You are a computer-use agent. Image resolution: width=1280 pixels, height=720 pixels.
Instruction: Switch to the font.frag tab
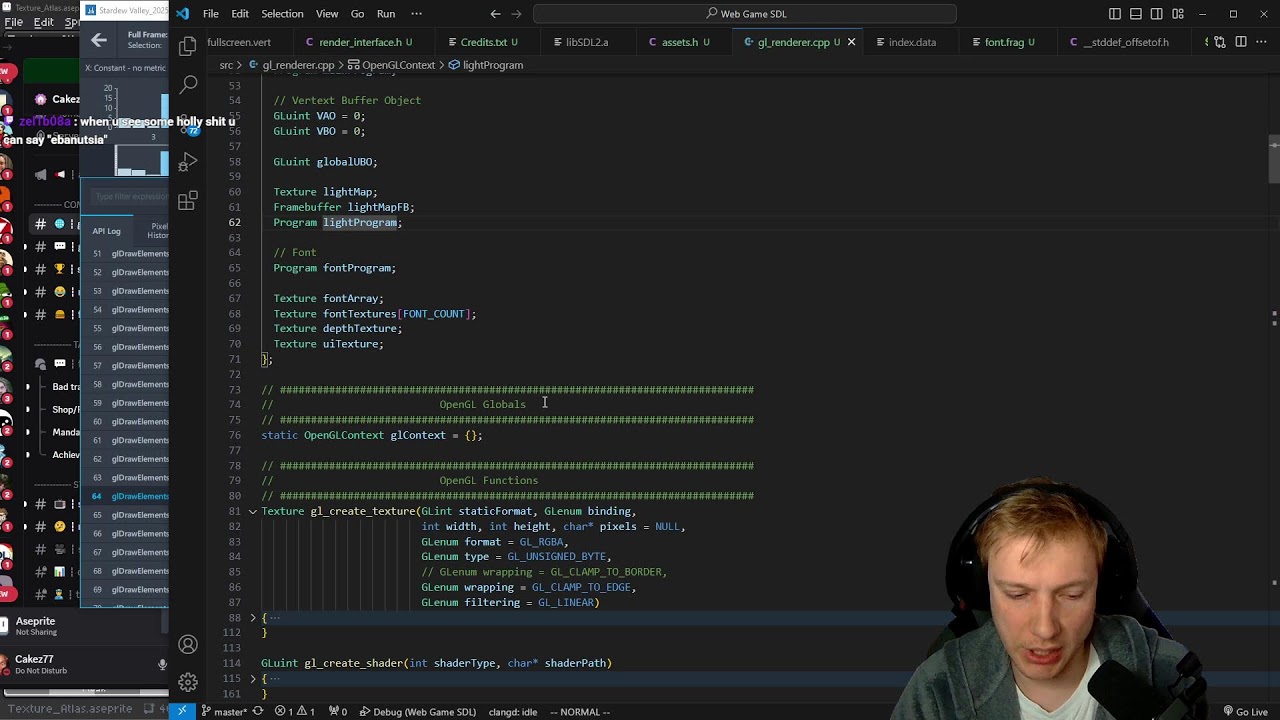pyautogui.click(x=1006, y=42)
